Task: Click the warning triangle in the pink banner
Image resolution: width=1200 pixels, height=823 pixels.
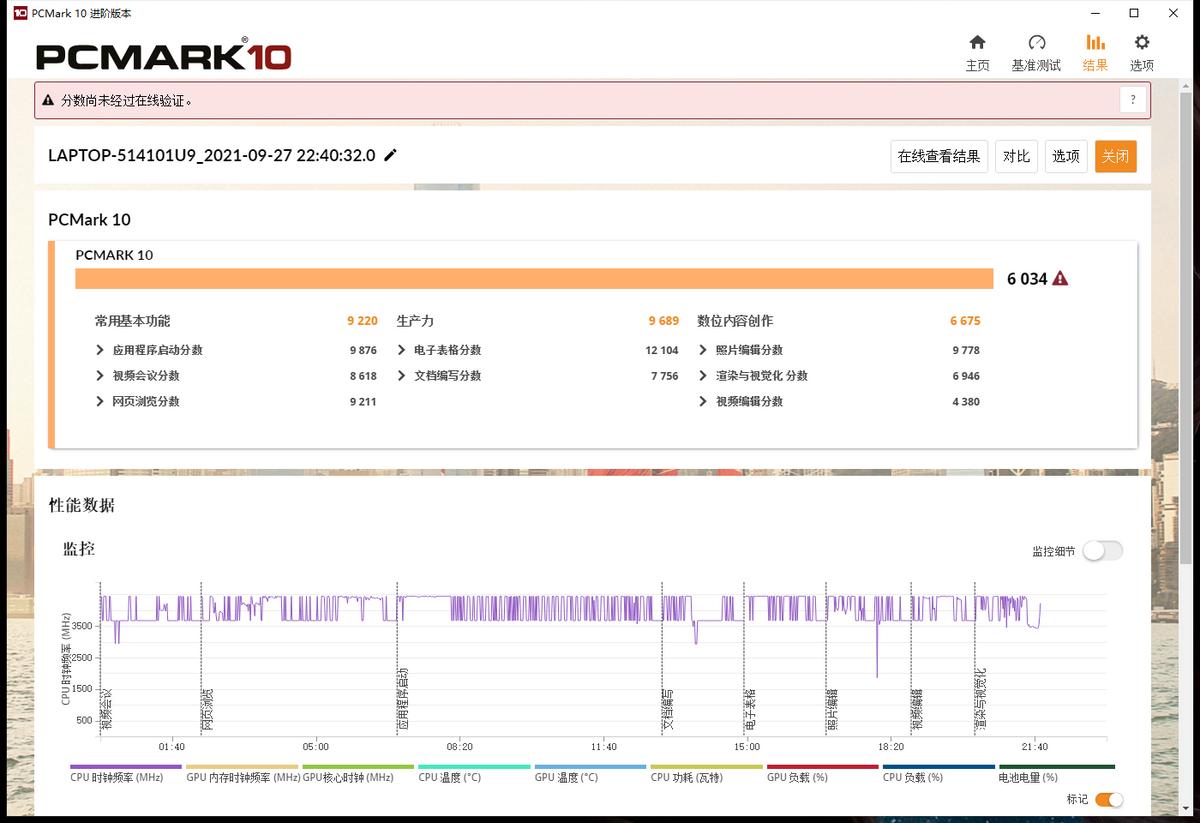Action: 47,100
